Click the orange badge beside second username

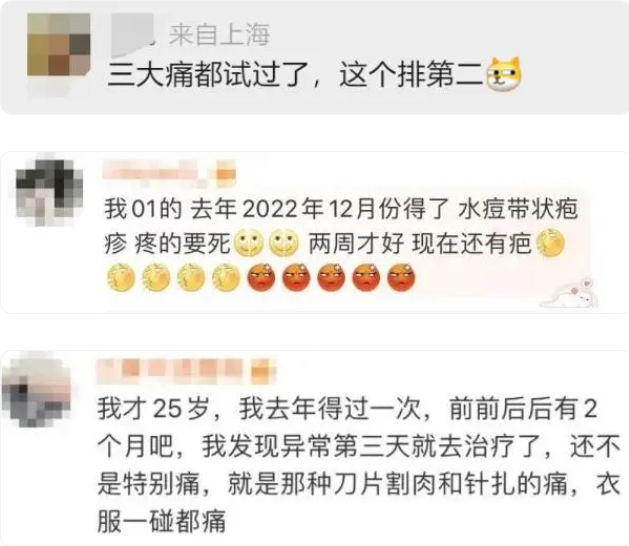coord(226,174)
